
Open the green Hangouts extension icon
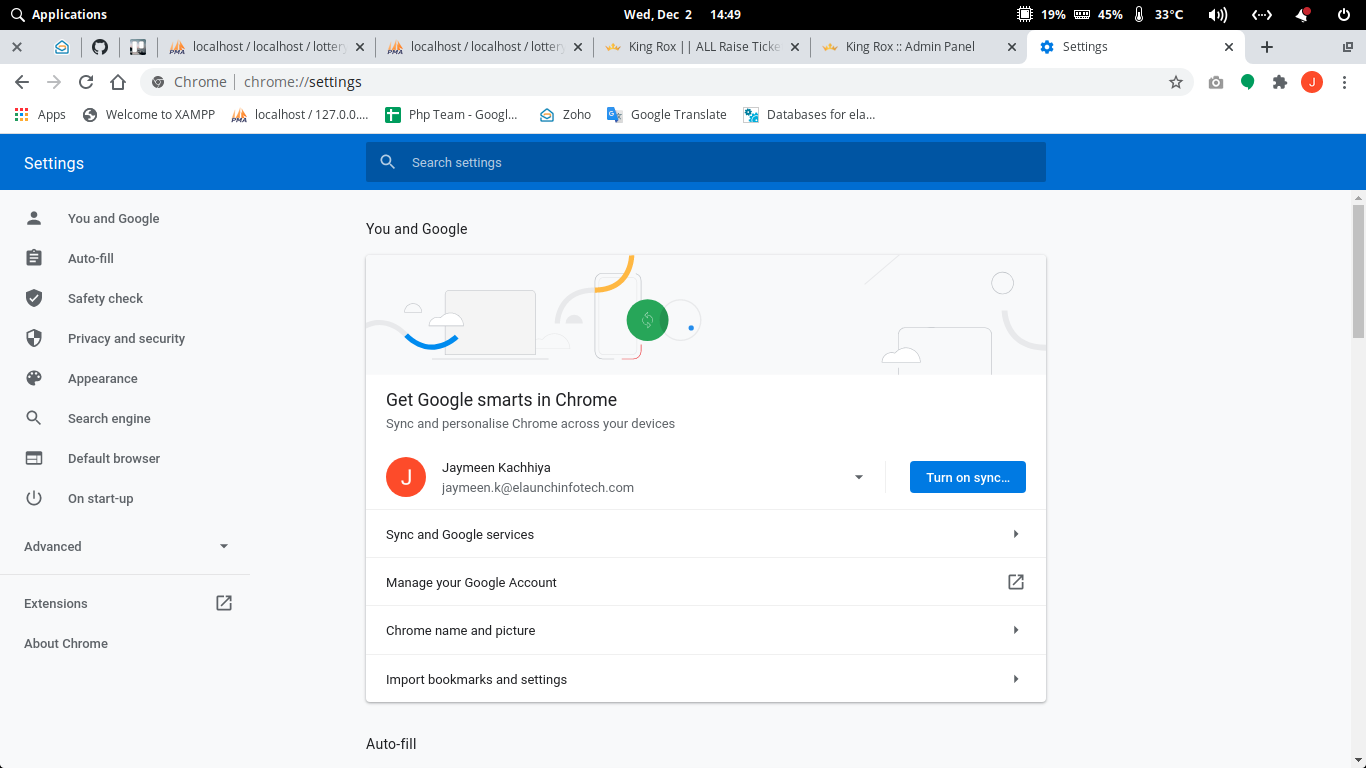click(1248, 82)
